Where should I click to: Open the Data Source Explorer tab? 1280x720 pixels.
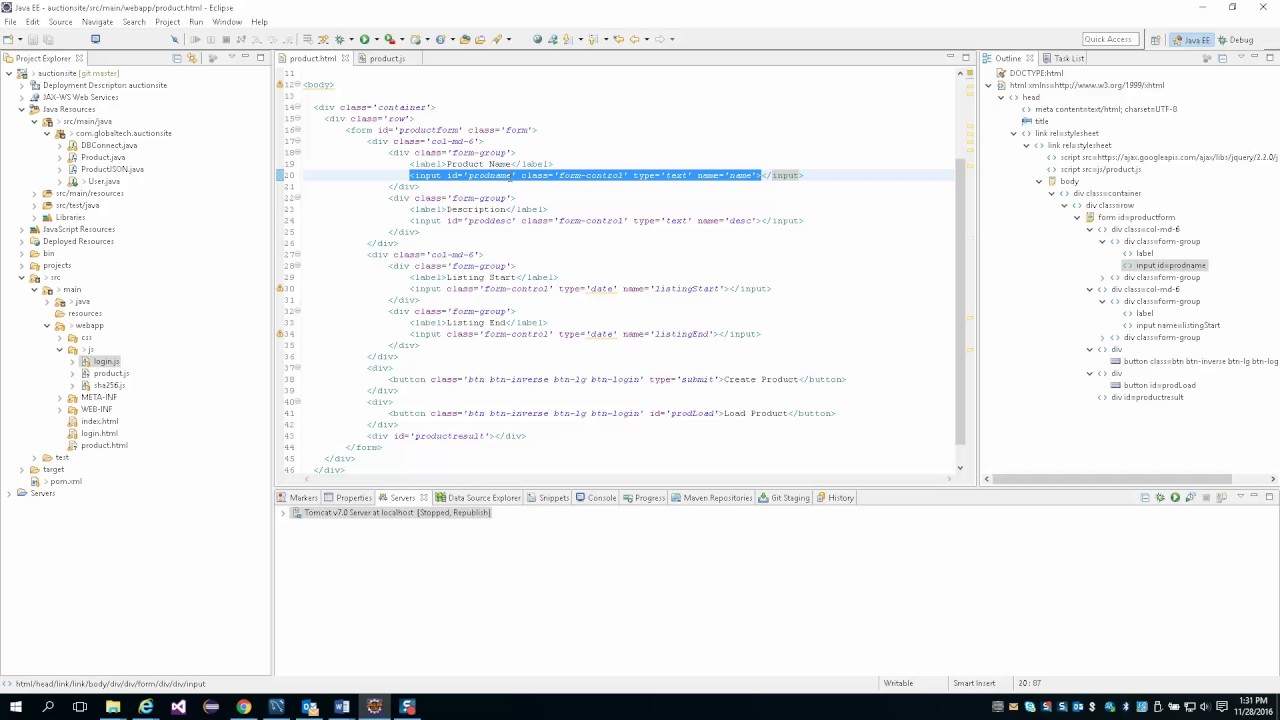(x=478, y=498)
